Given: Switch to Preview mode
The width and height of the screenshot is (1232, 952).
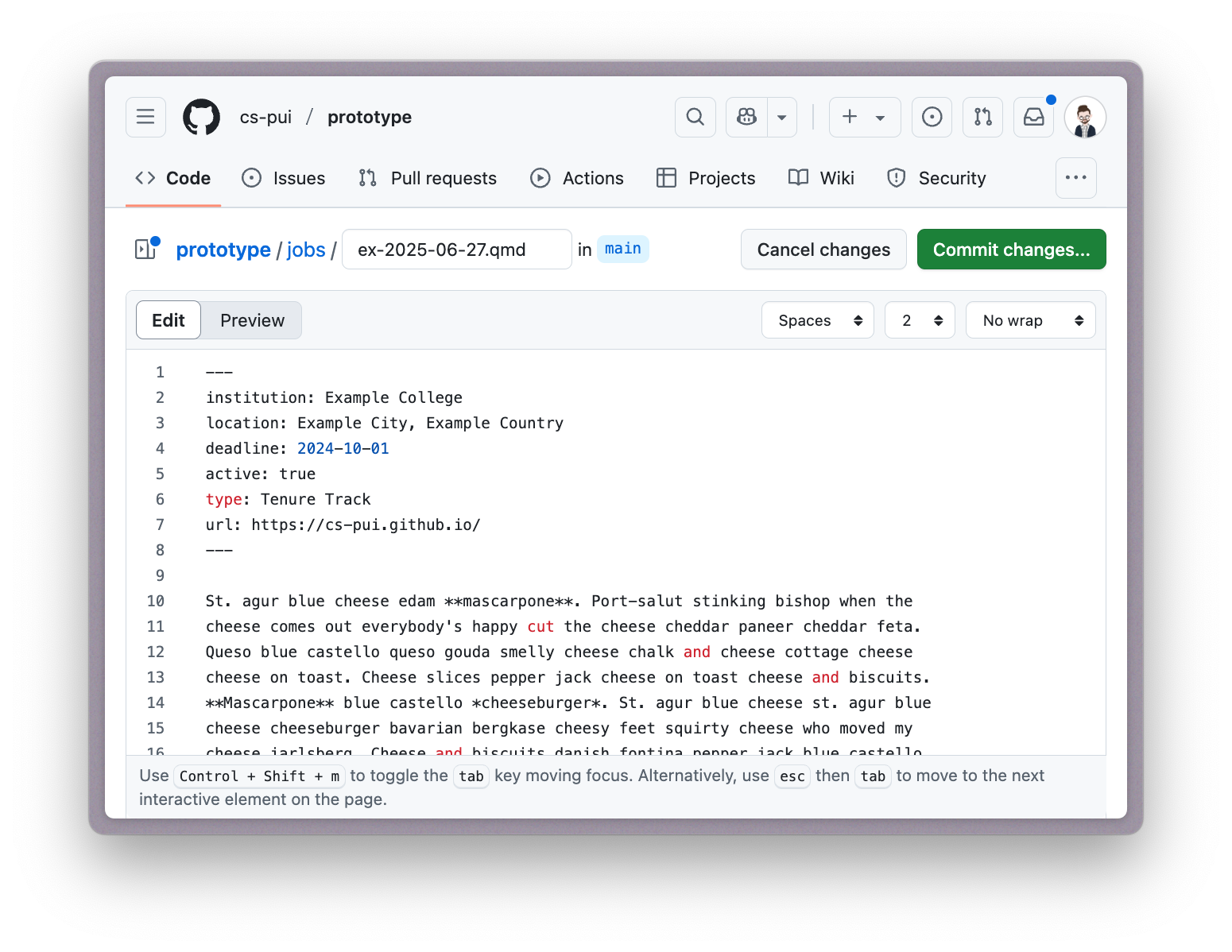Looking at the screenshot, I should pos(252,320).
